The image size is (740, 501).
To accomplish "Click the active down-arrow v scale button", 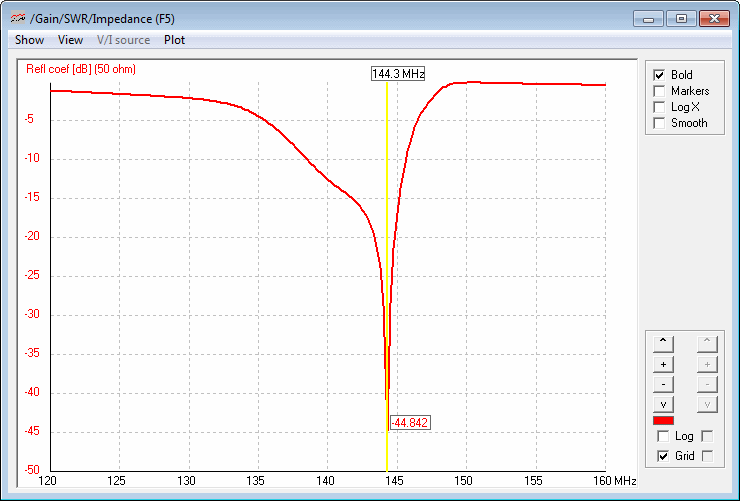I will coord(663,404).
